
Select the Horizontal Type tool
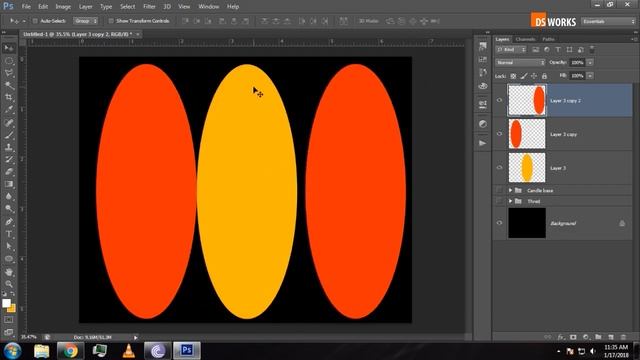pos(9,234)
